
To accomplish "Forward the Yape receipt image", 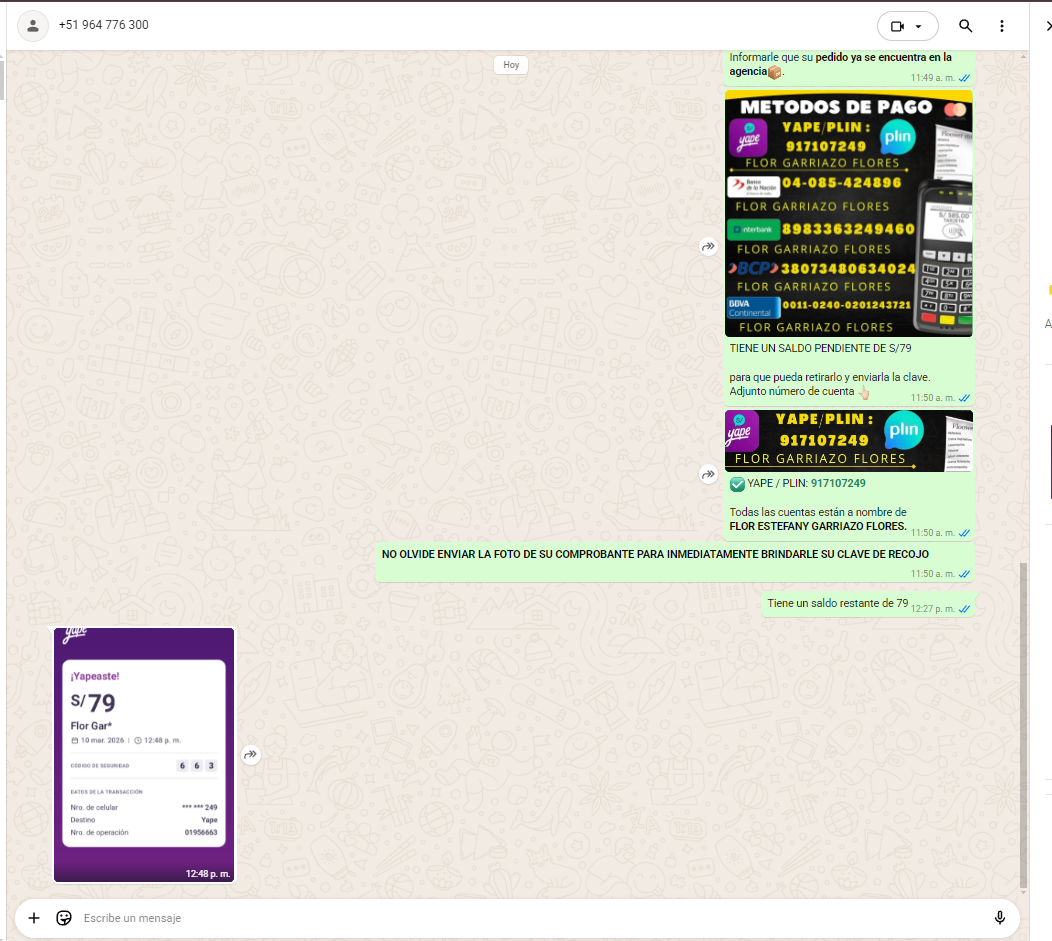I will tap(251, 755).
